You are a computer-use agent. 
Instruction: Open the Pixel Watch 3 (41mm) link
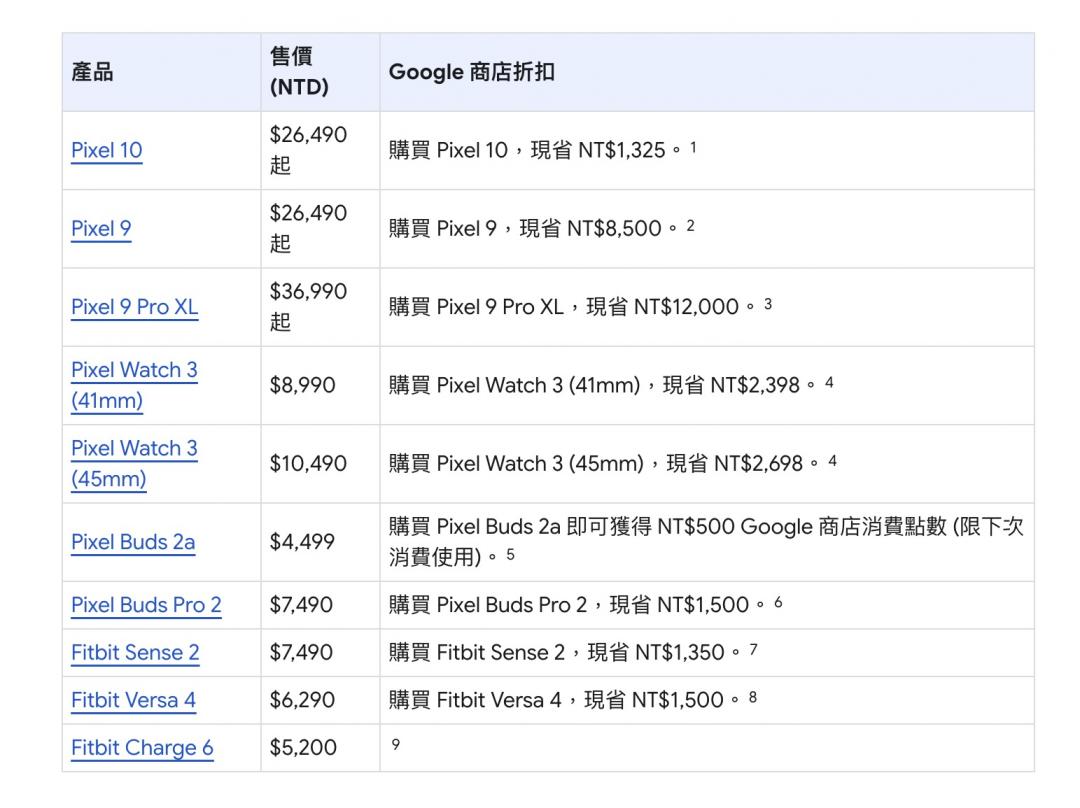134,384
